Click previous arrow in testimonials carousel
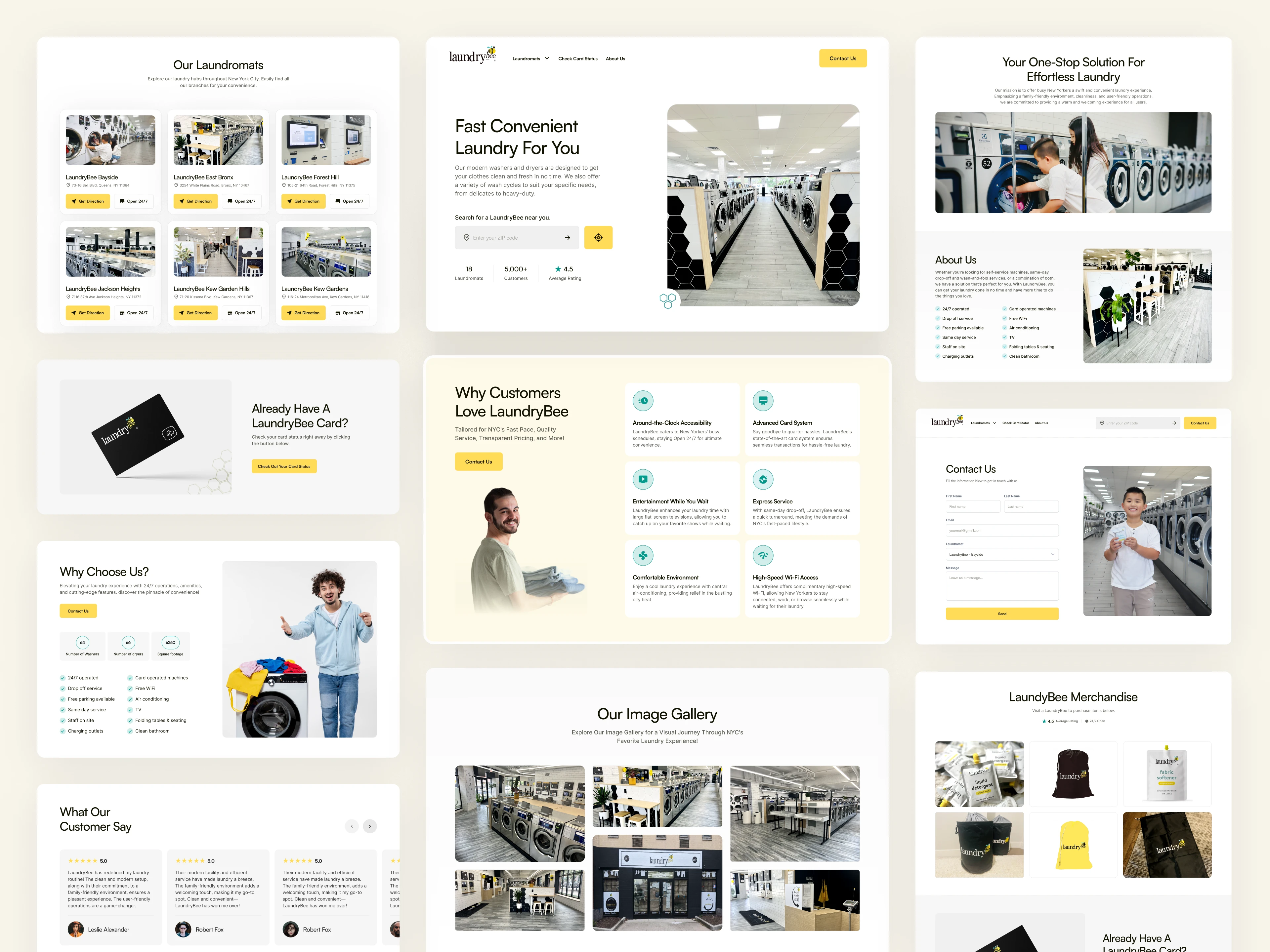 [352, 826]
